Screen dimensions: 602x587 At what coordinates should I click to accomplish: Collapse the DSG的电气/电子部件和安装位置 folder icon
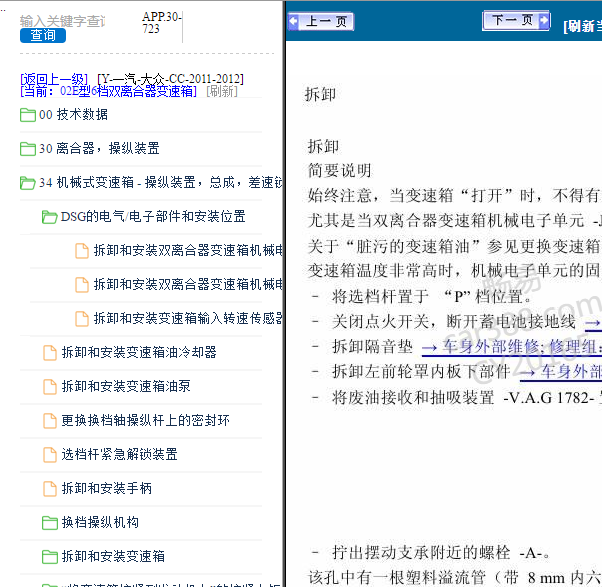50,217
